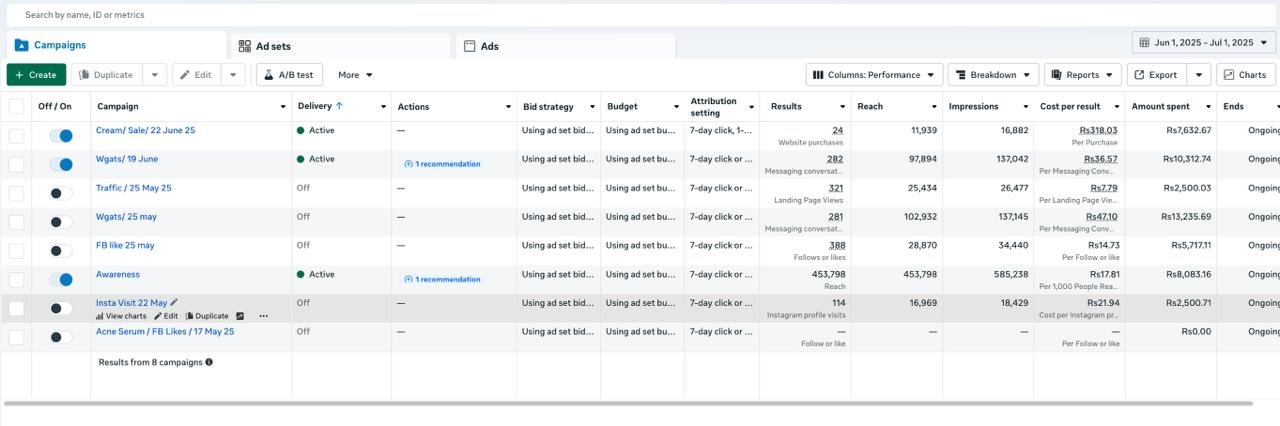
Task: Open the Cream/ Sale/ 22 June 25 campaign link
Action: point(146,130)
